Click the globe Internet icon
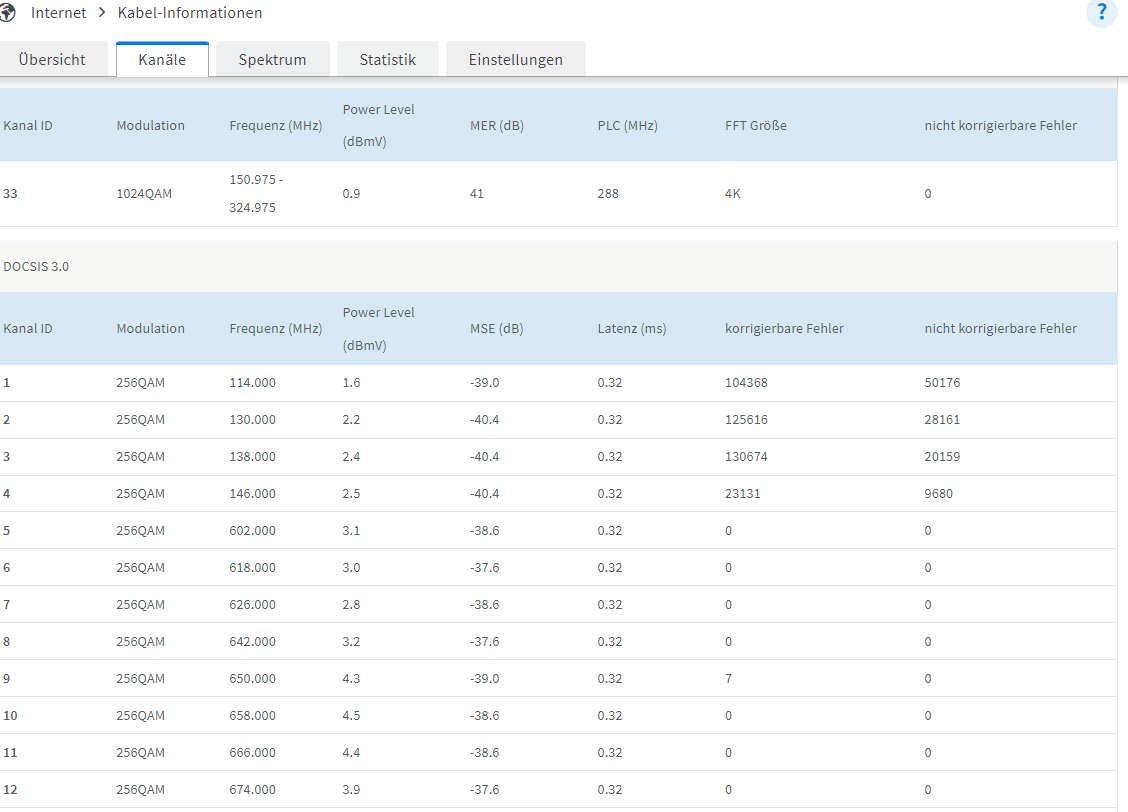Viewport: 1128px width, 812px height. click(7, 13)
